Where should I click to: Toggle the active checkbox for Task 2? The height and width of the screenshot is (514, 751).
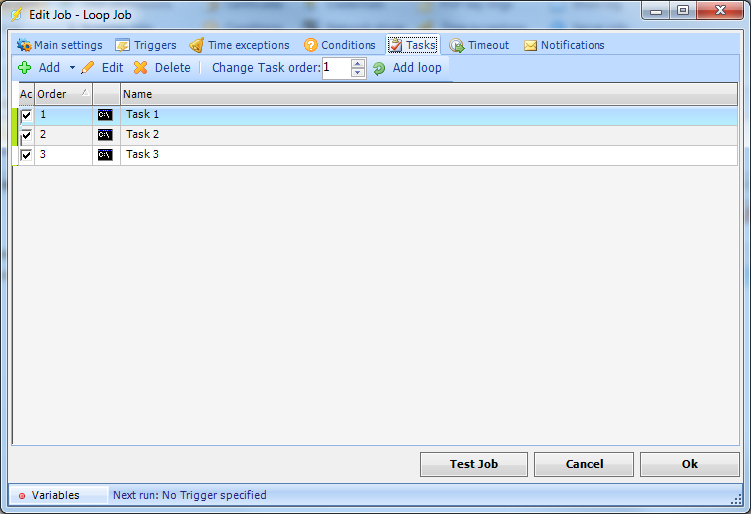(x=27, y=135)
